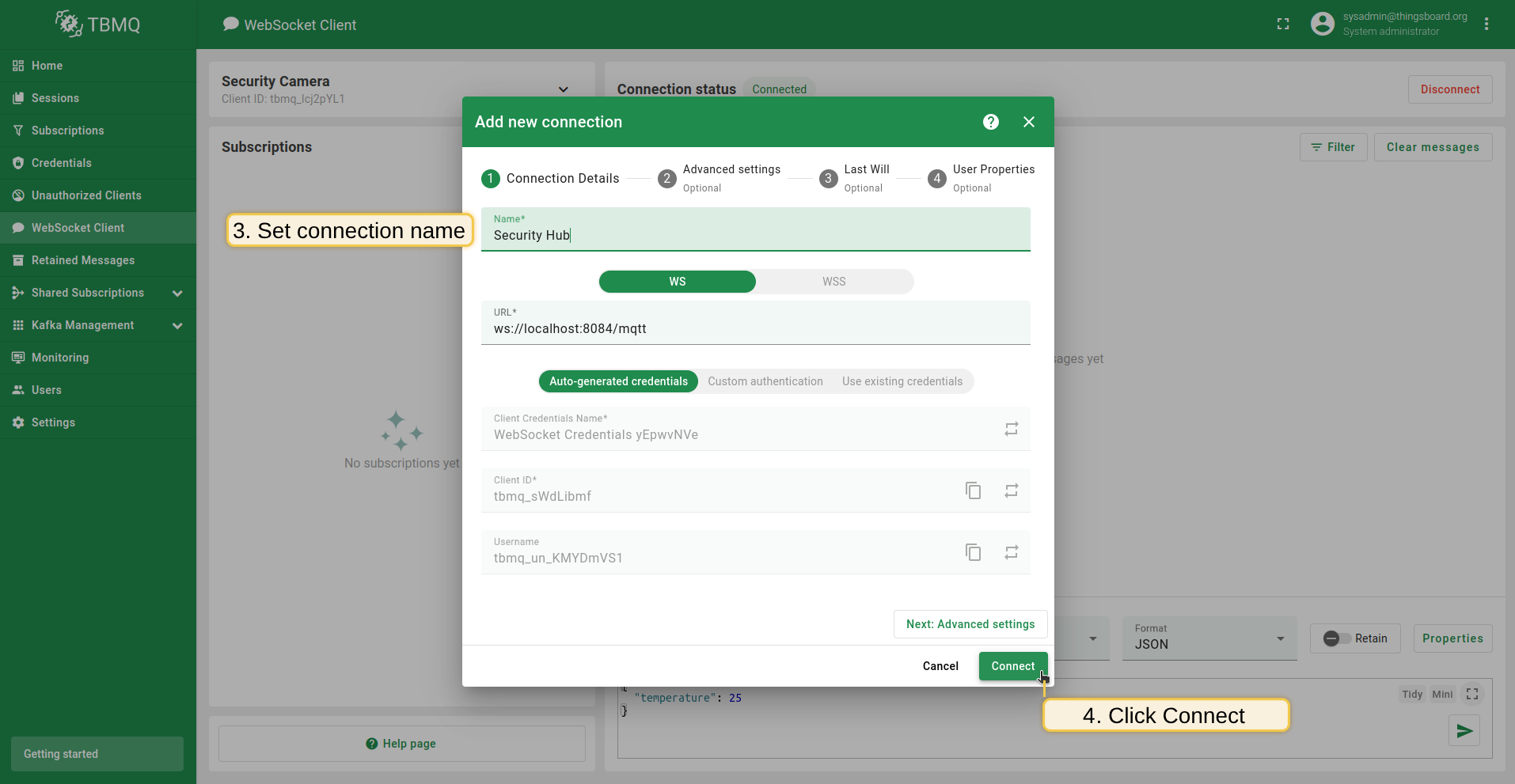Click the Connect button

click(1012, 666)
